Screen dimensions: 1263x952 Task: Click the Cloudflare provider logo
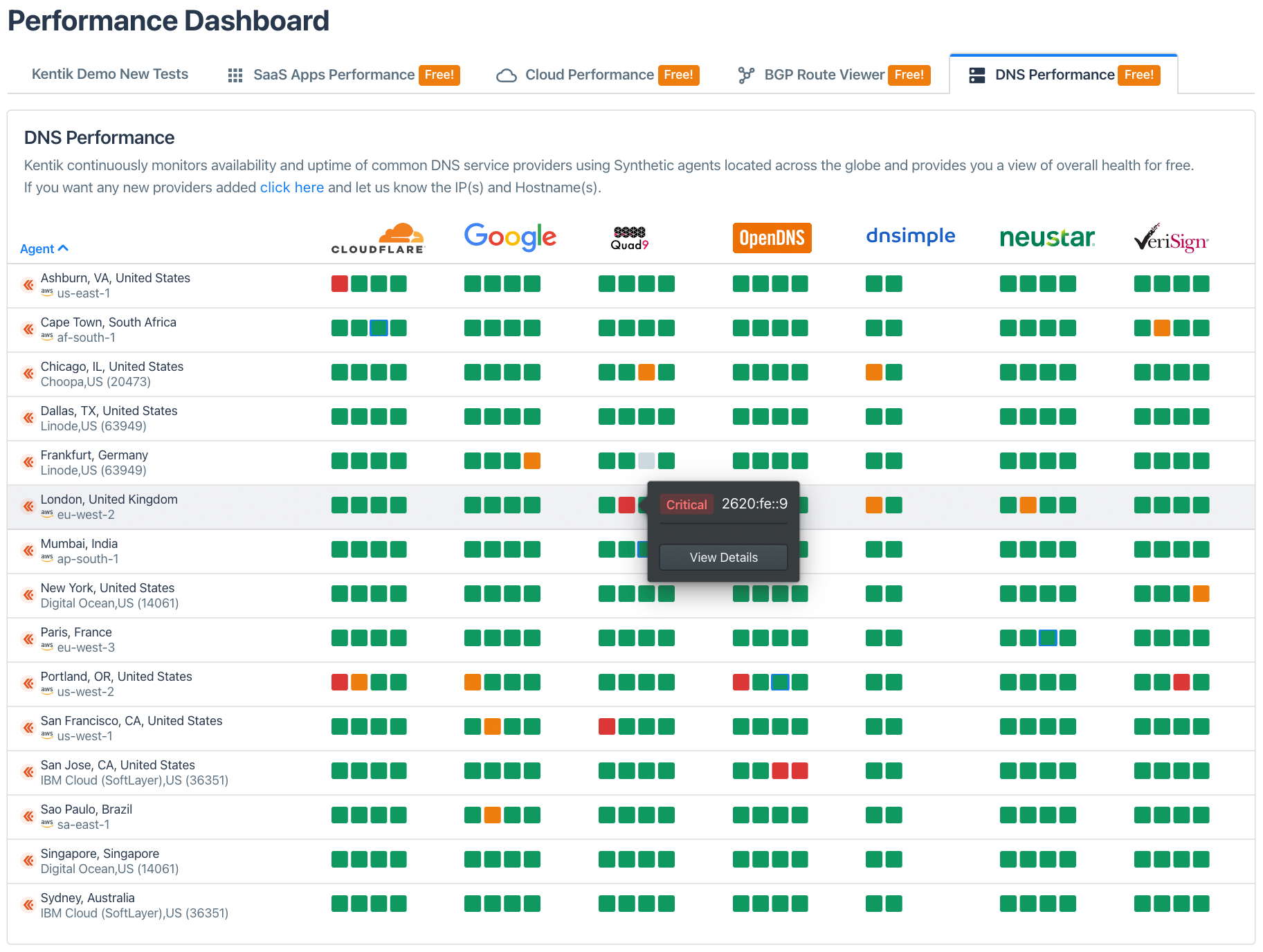[378, 237]
